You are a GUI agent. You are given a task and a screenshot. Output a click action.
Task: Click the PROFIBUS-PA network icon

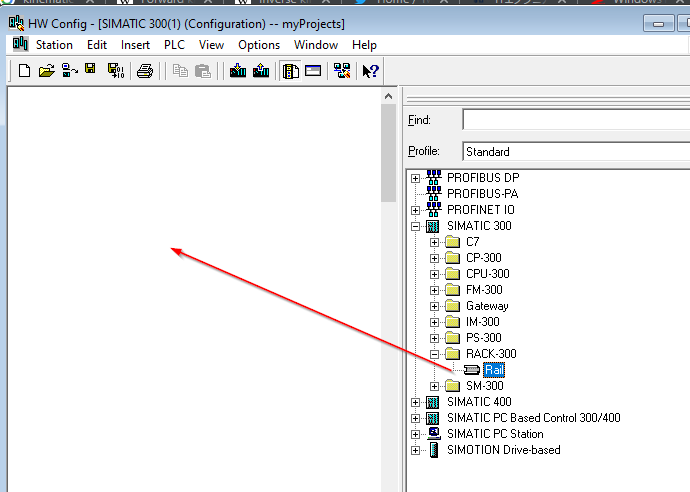pyautogui.click(x=433, y=193)
